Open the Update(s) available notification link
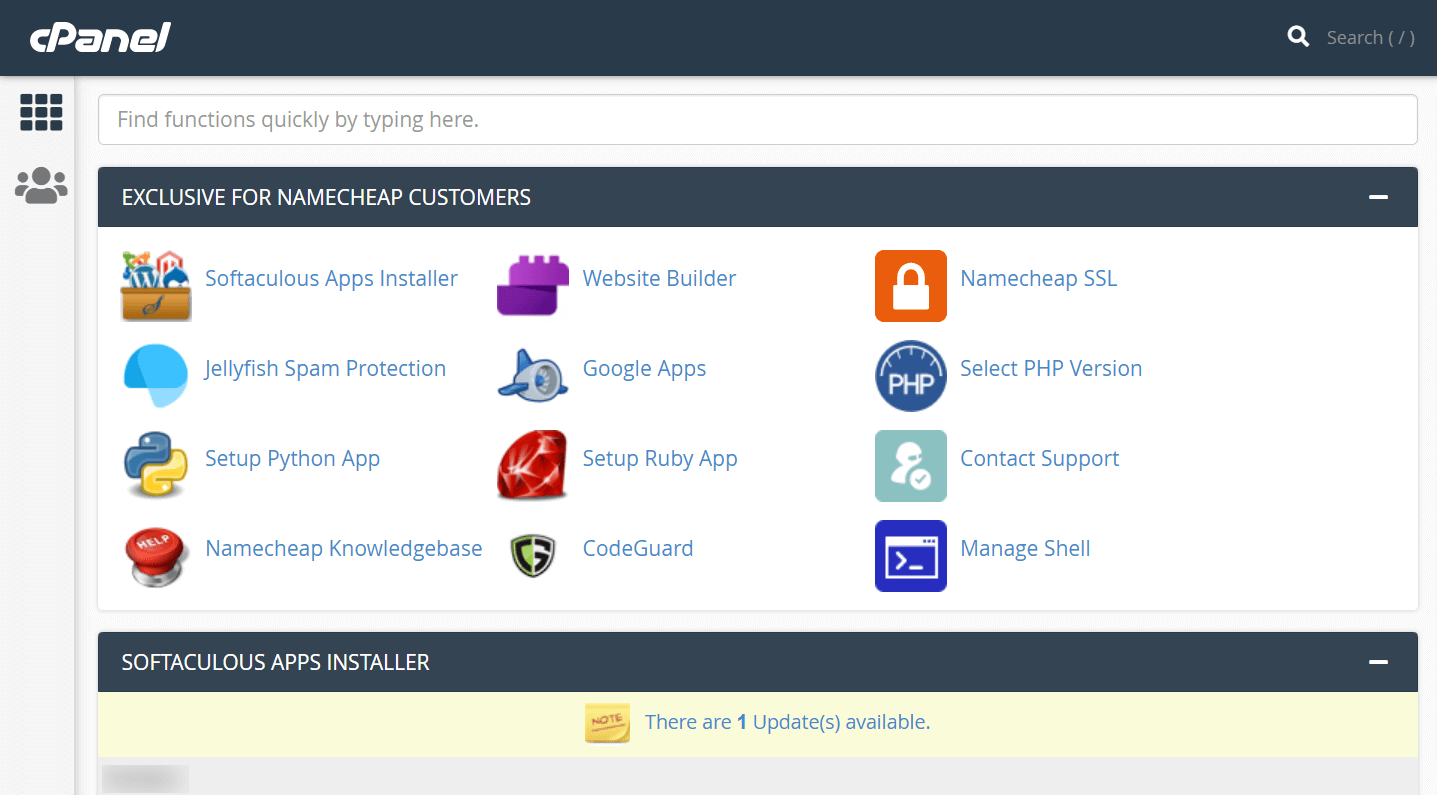 pos(789,721)
